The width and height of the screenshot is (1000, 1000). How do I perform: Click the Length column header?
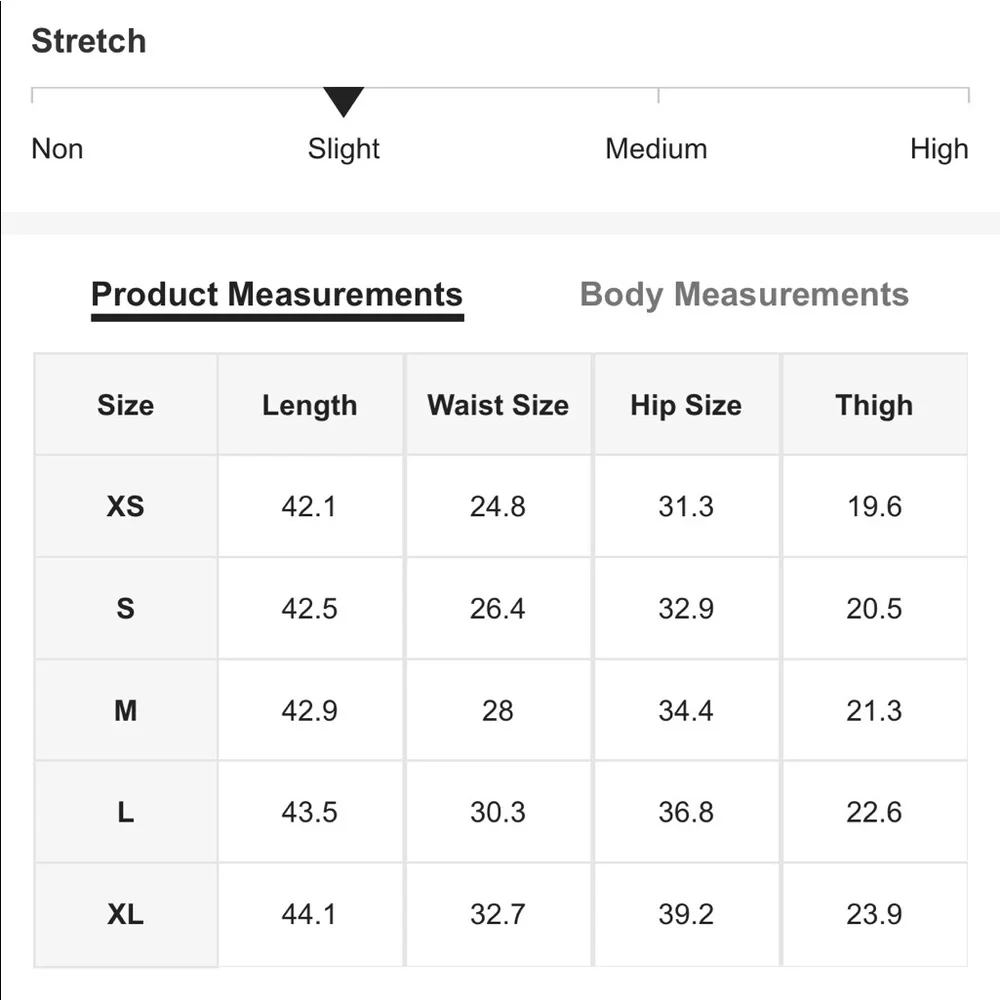click(x=310, y=405)
